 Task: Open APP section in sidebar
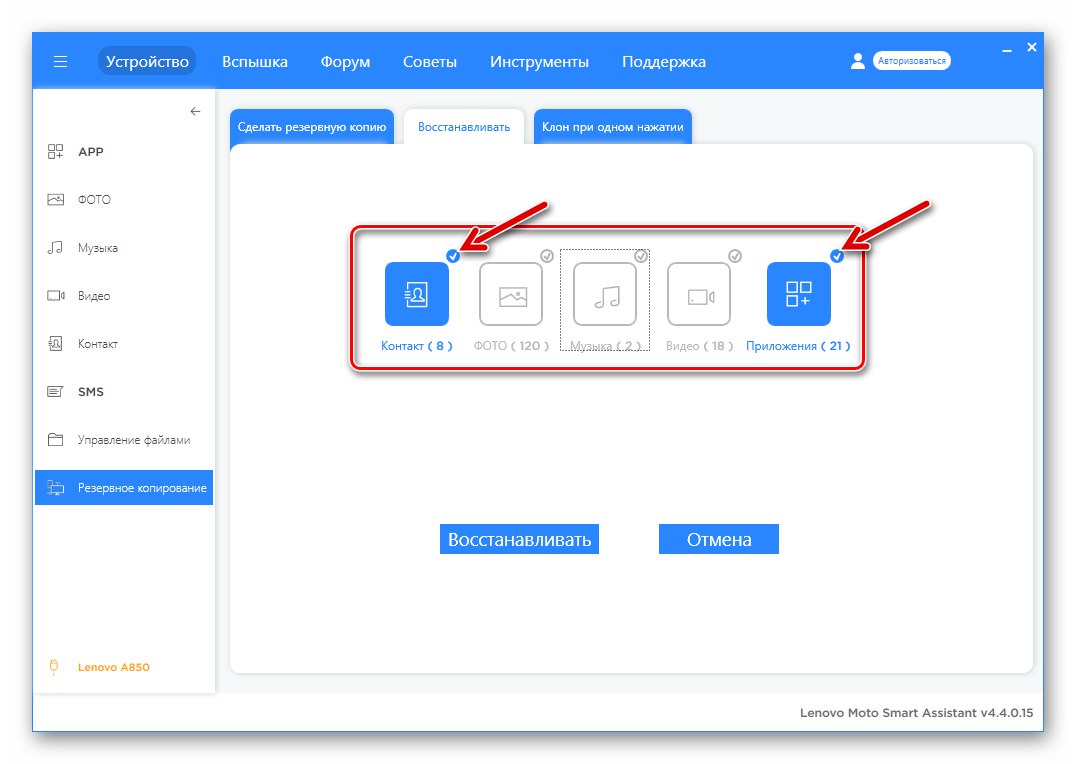[x=124, y=152]
